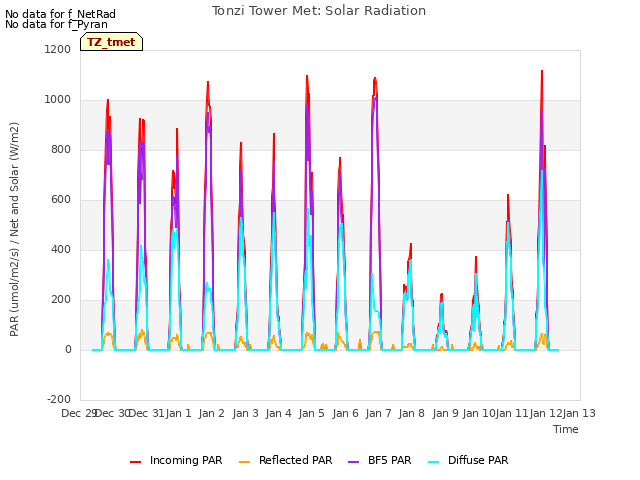The width and height of the screenshot is (640, 480).
Task: Click the Jan 1 x-axis date label
Action: tap(178, 413)
